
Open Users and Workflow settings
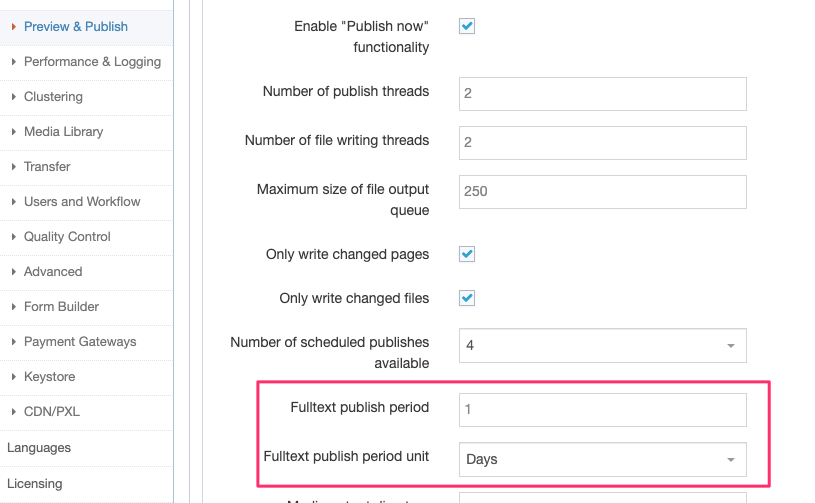click(x=82, y=202)
